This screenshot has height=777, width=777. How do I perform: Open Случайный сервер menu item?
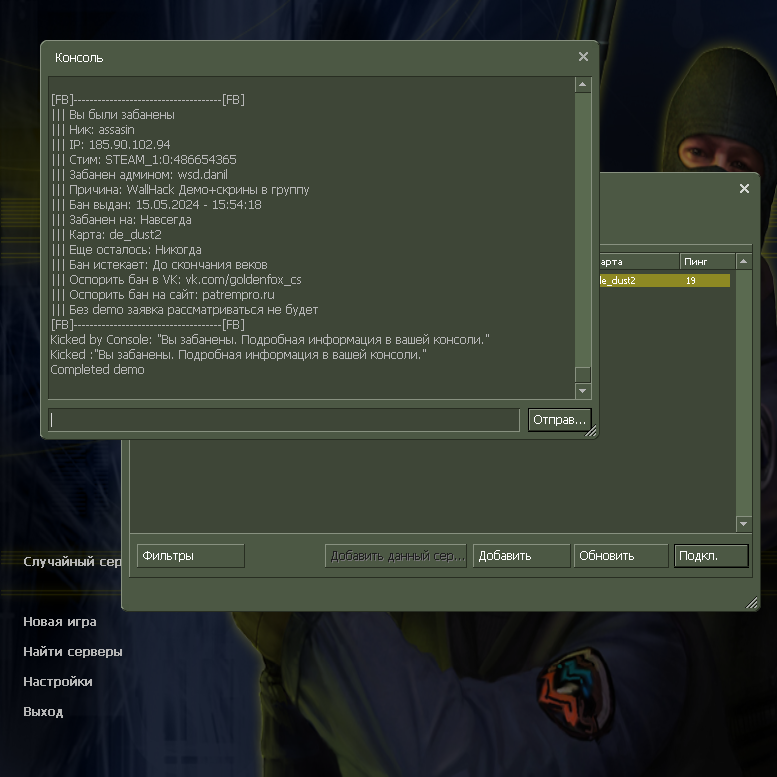72,561
